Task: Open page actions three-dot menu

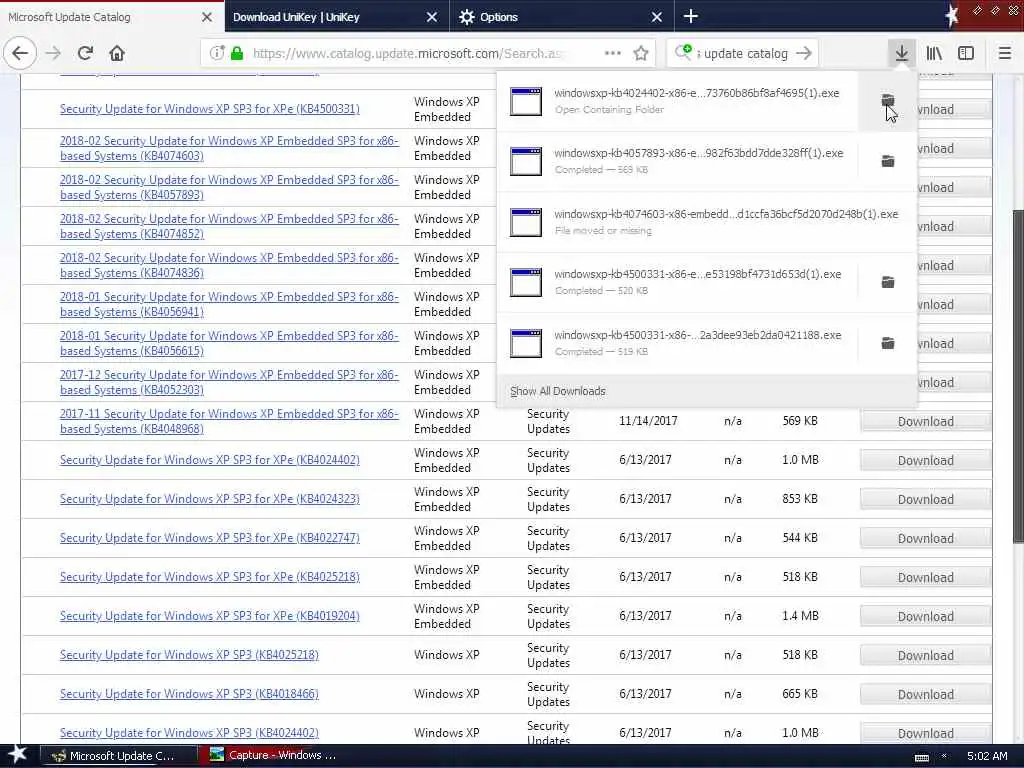Action: coord(613,54)
